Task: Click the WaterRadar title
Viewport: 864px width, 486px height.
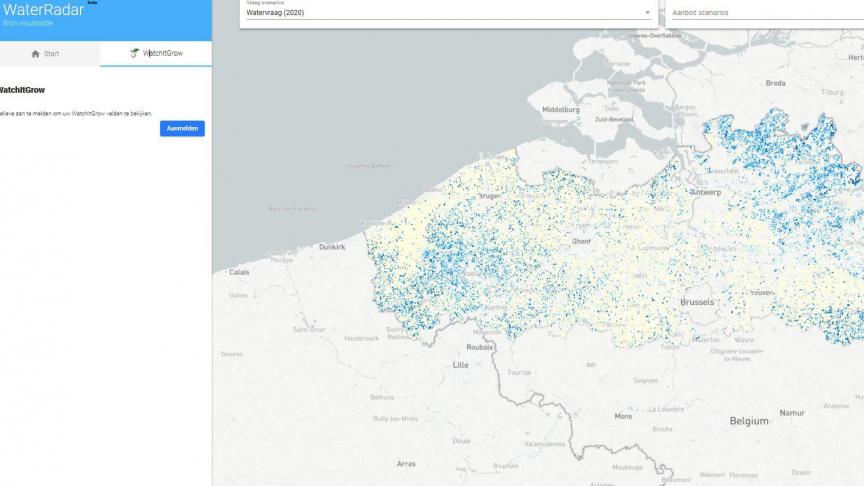Action: (43, 9)
